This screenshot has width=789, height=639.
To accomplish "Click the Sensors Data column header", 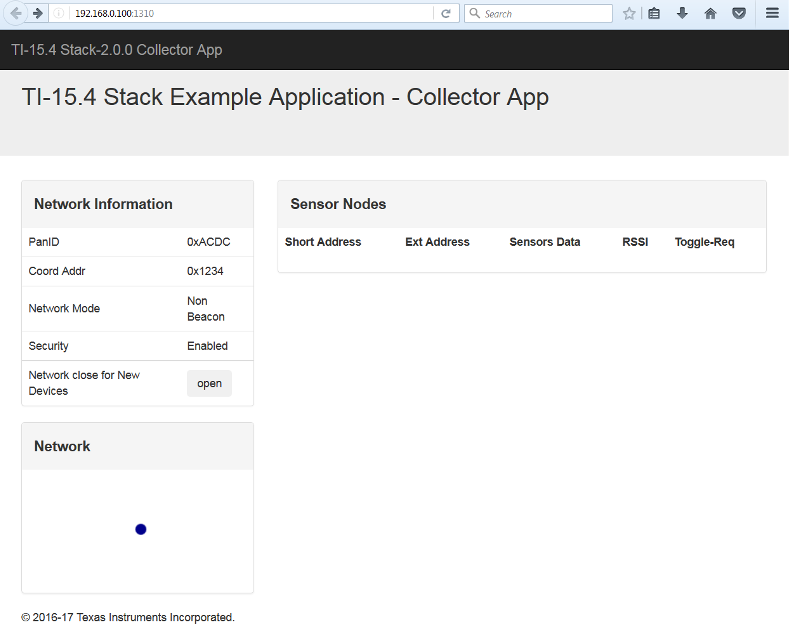I will click(x=544, y=242).
